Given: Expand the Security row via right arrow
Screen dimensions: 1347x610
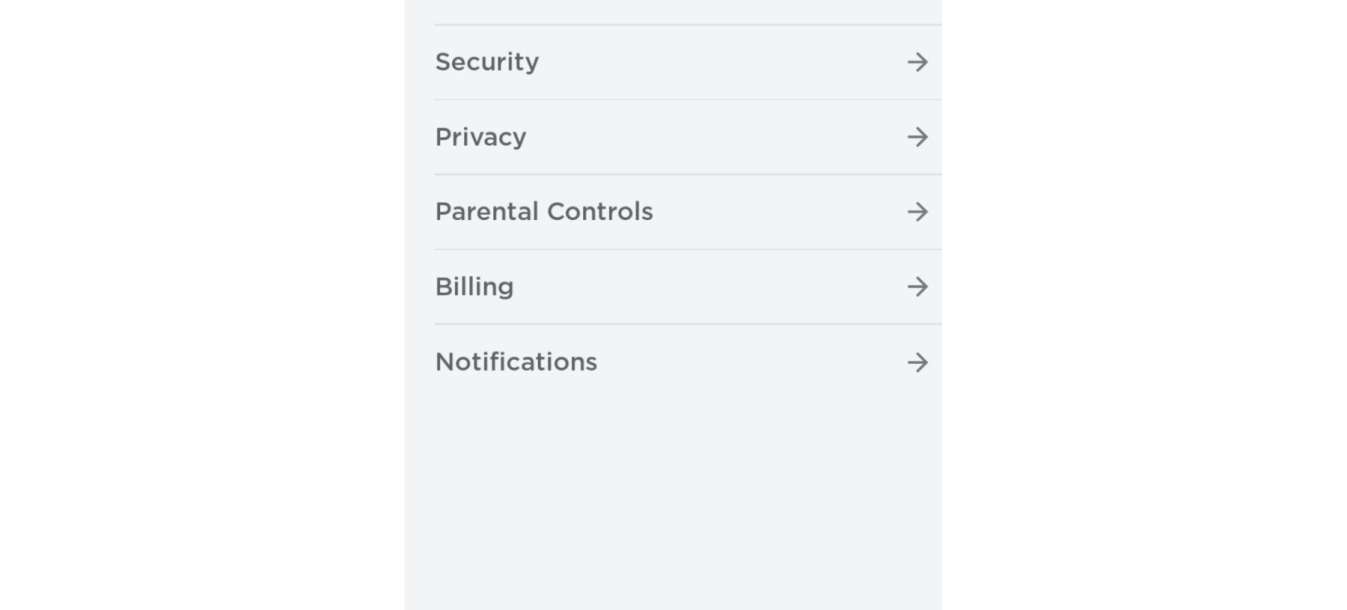Looking at the screenshot, I should [x=917, y=62].
